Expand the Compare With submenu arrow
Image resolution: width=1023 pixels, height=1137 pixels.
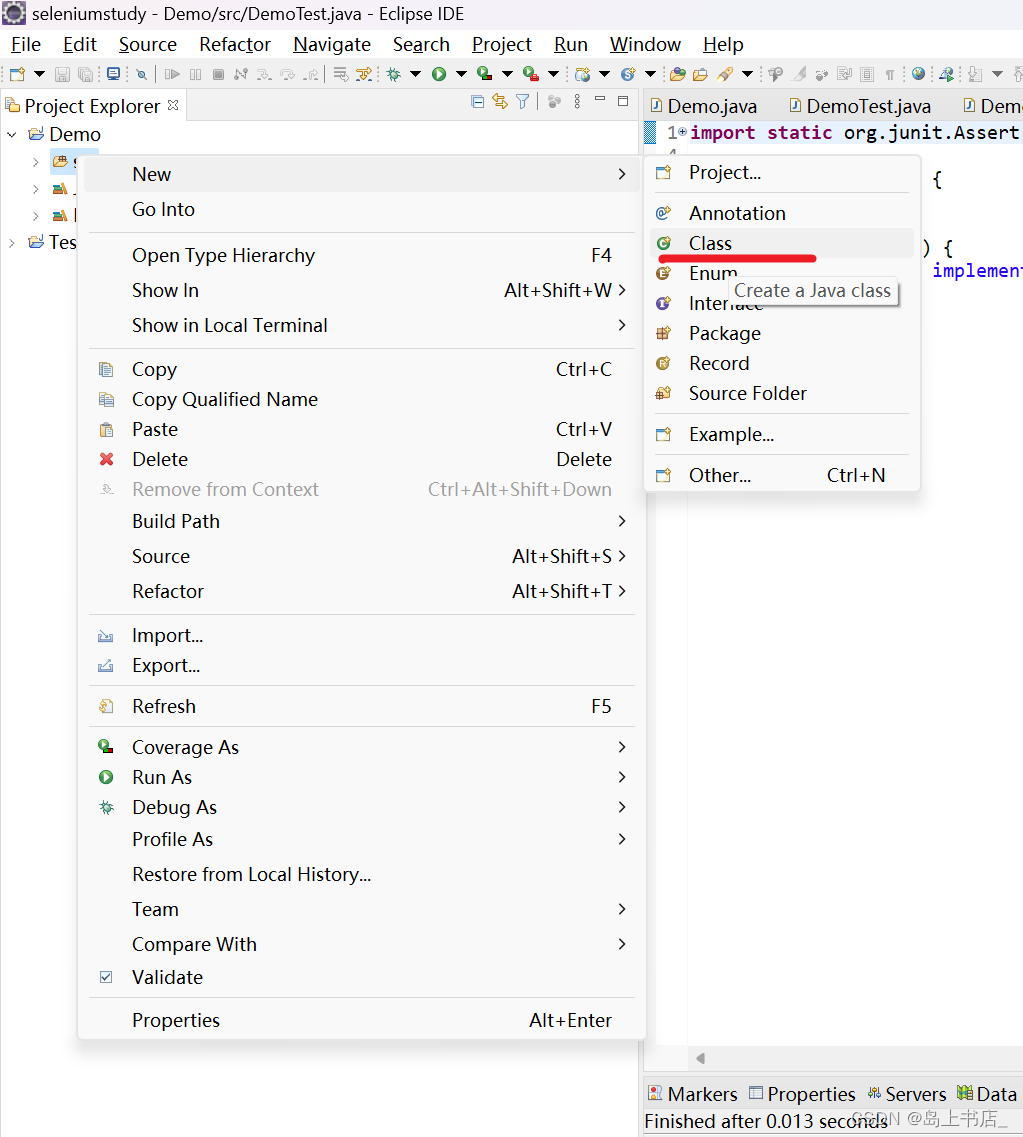coord(621,943)
